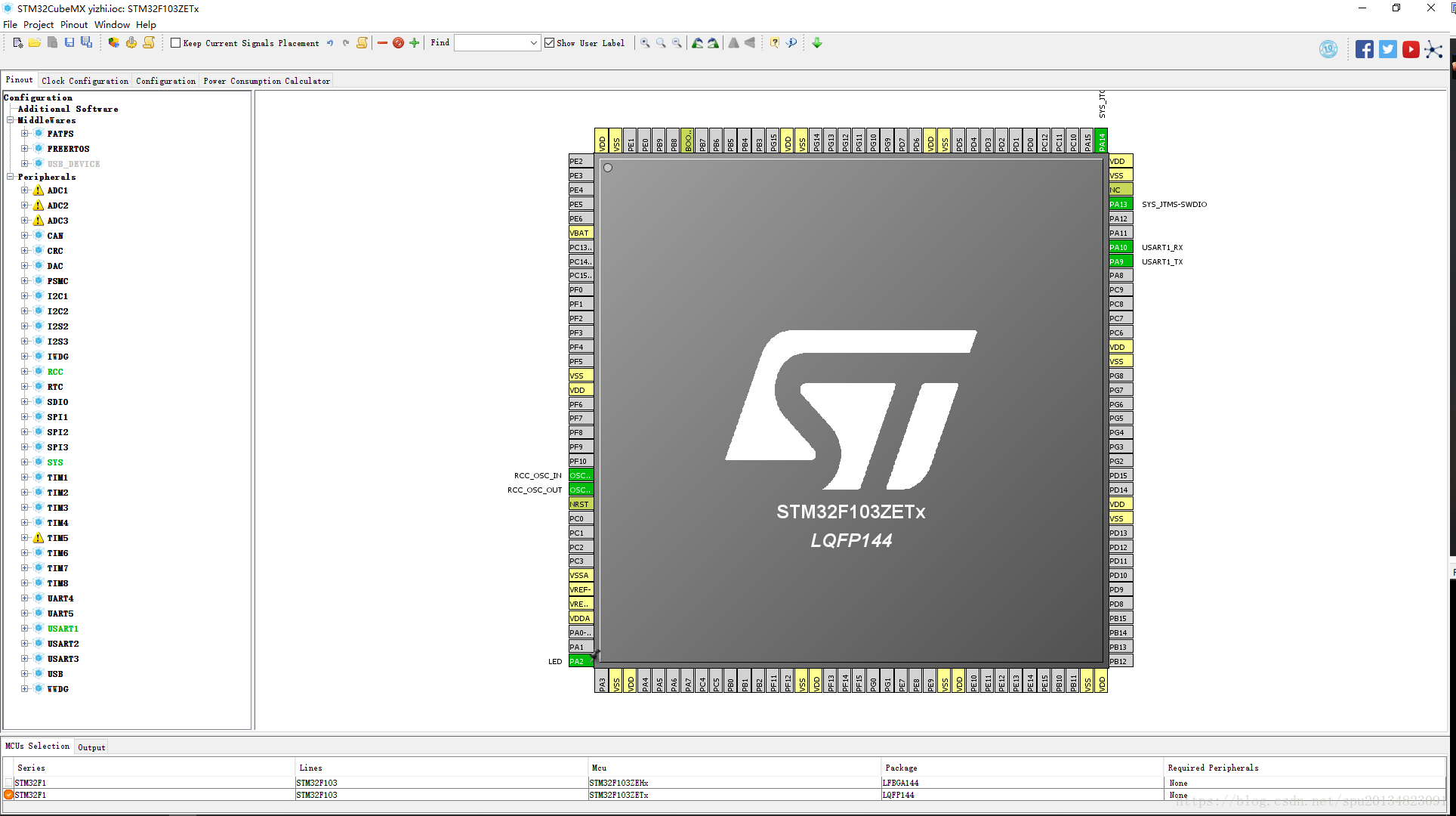Viewport: 1456px width, 816px height.
Task: Open ST YouTube channel icon
Action: [1411, 50]
